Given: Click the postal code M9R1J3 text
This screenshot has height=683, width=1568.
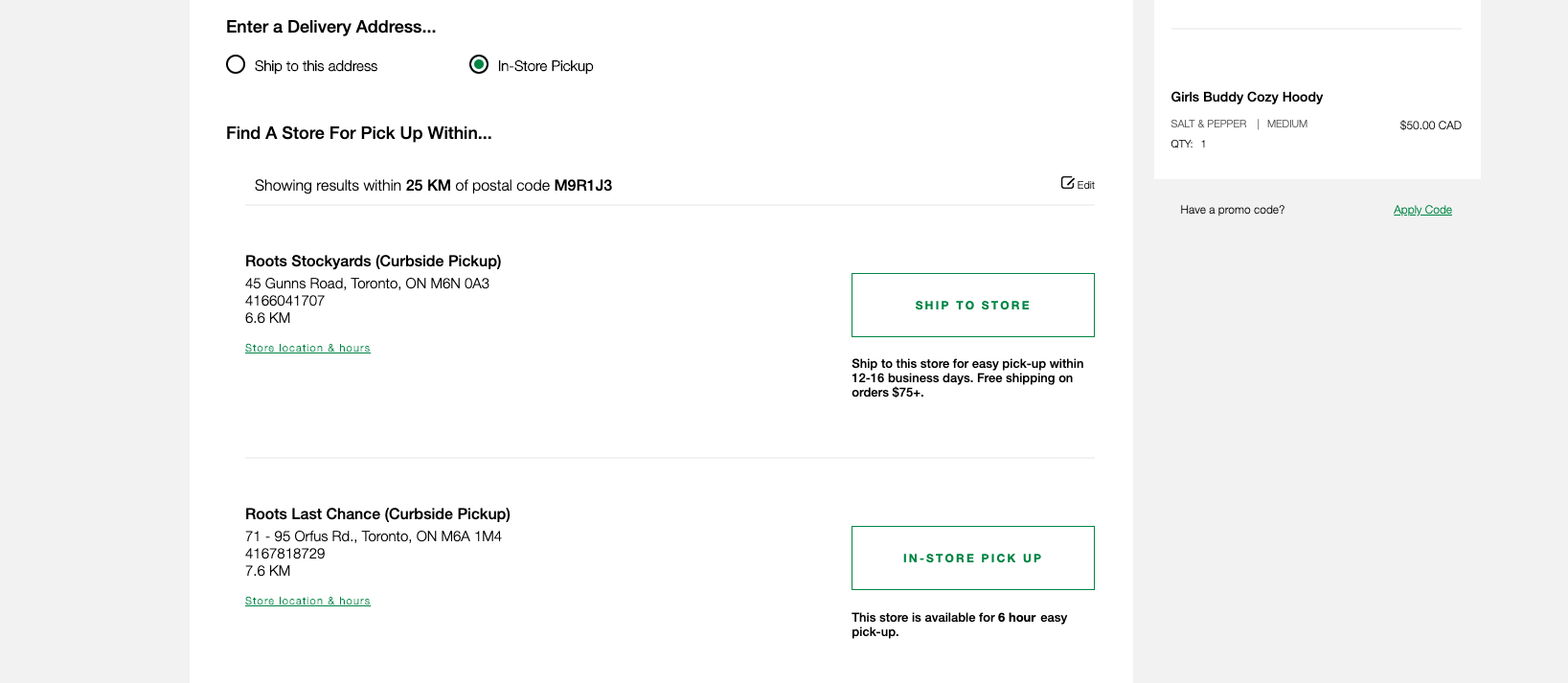Looking at the screenshot, I should pyautogui.click(x=582, y=186).
